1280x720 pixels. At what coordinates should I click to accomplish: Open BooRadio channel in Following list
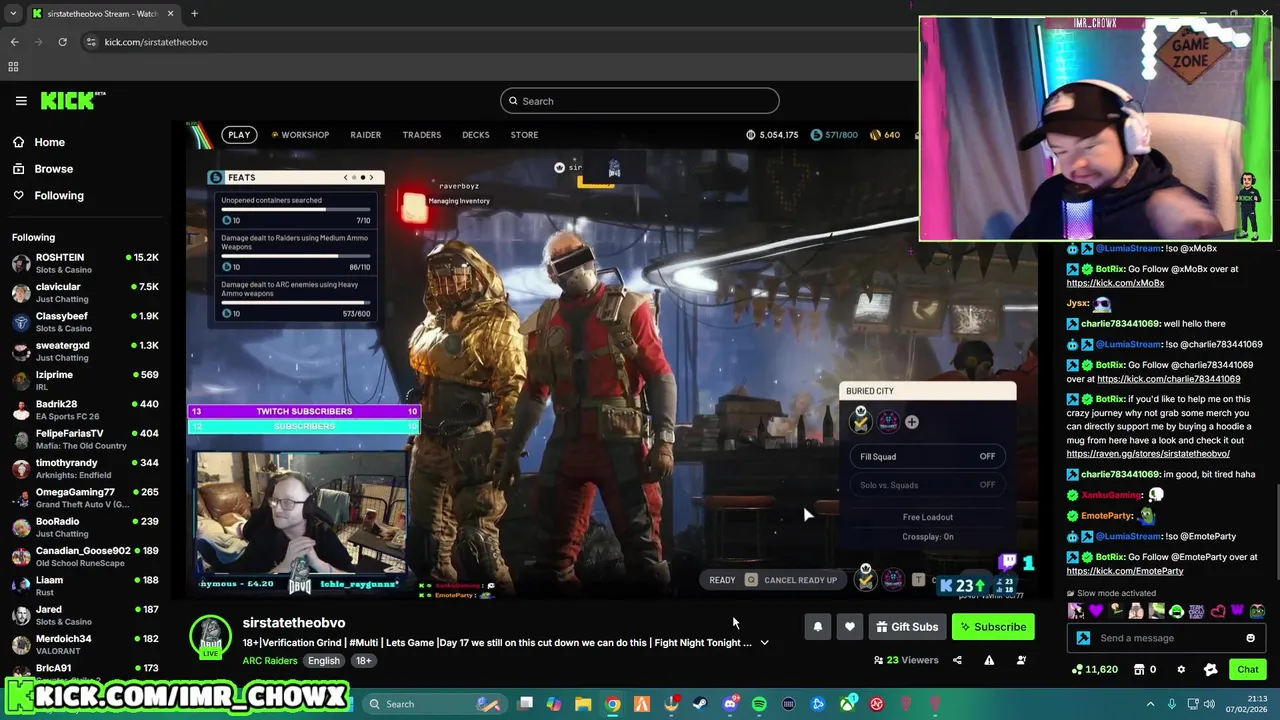(85, 527)
